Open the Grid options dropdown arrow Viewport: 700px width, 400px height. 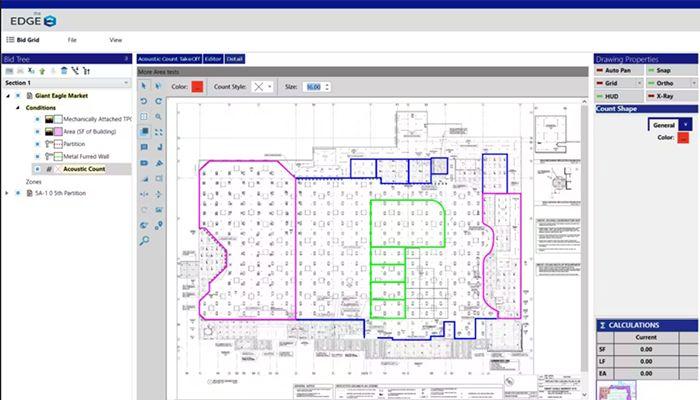[x=640, y=83]
